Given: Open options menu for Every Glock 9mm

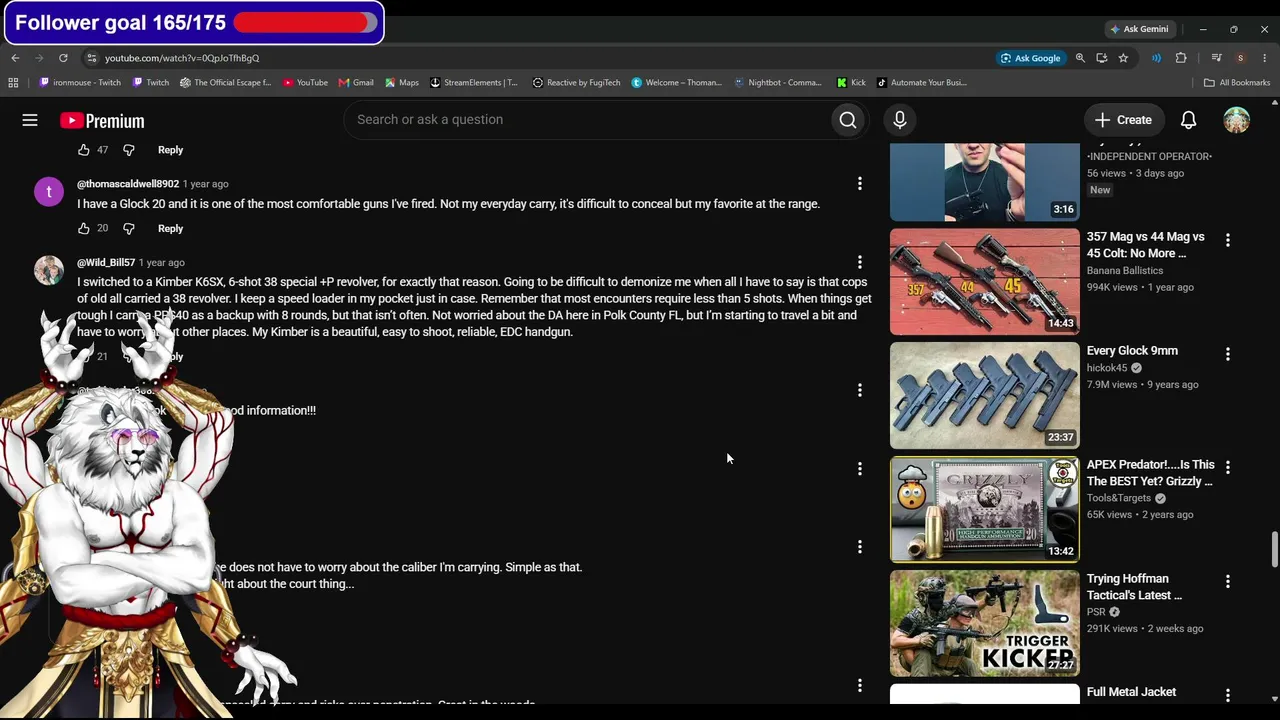Looking at the screenshot, I should point(1228,354).
